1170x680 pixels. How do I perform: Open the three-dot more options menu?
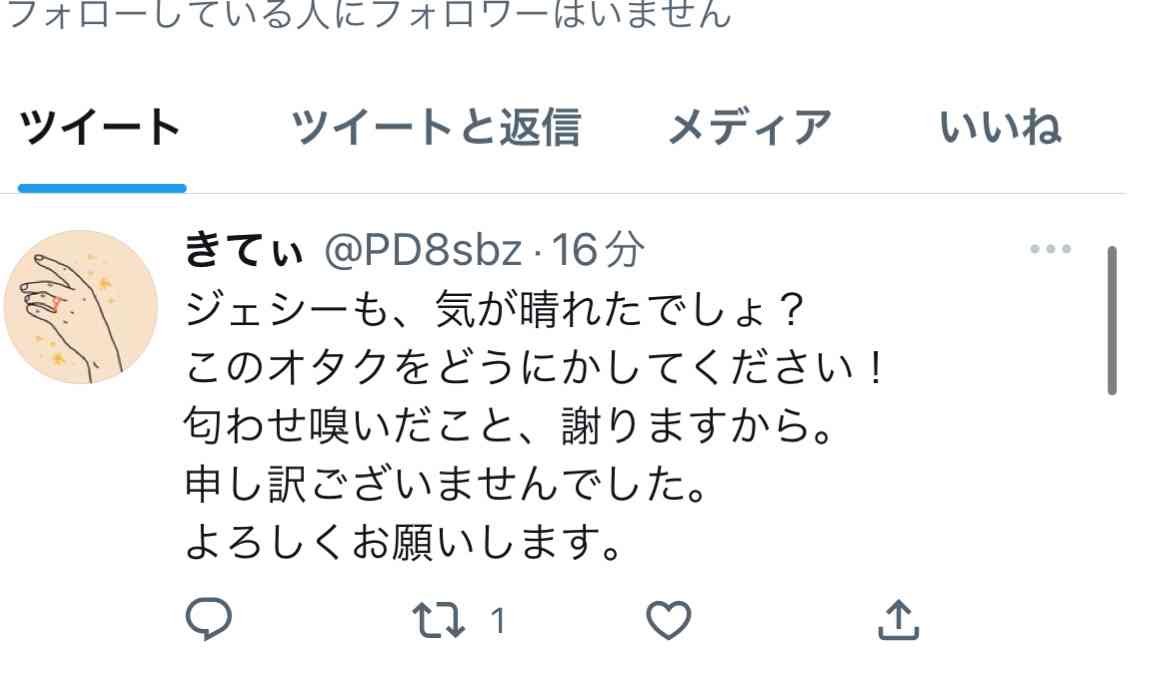coord(1051,249)
